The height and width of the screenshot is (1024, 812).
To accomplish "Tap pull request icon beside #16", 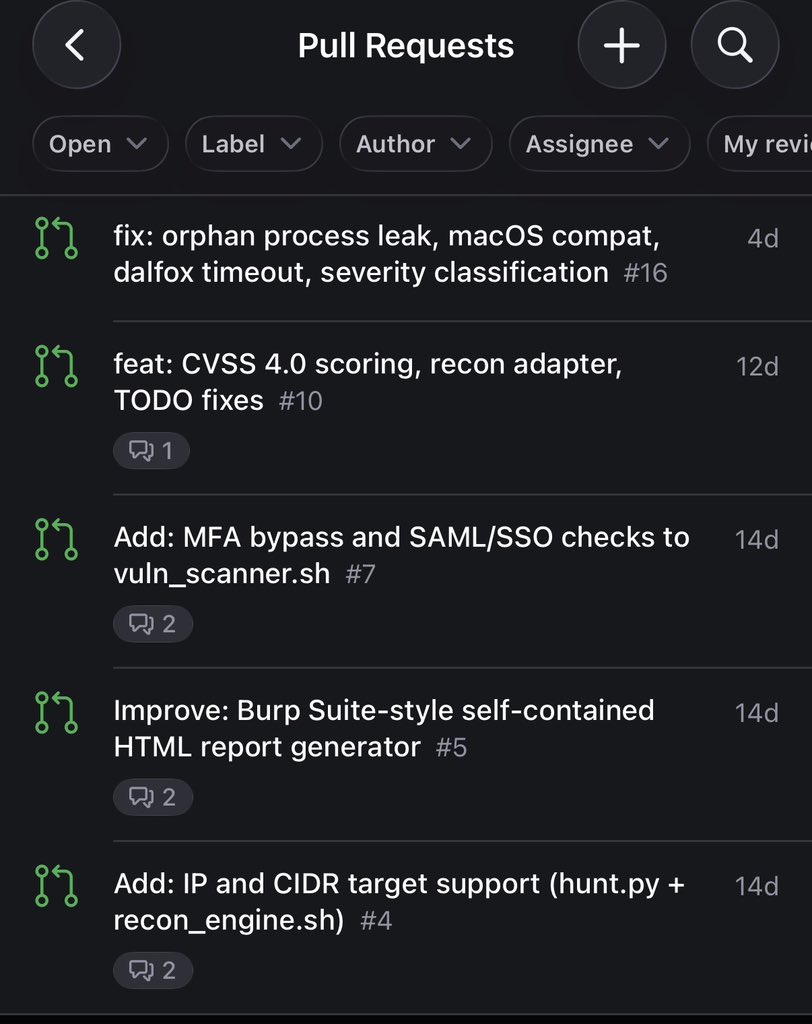I will (x=56, y=238).
